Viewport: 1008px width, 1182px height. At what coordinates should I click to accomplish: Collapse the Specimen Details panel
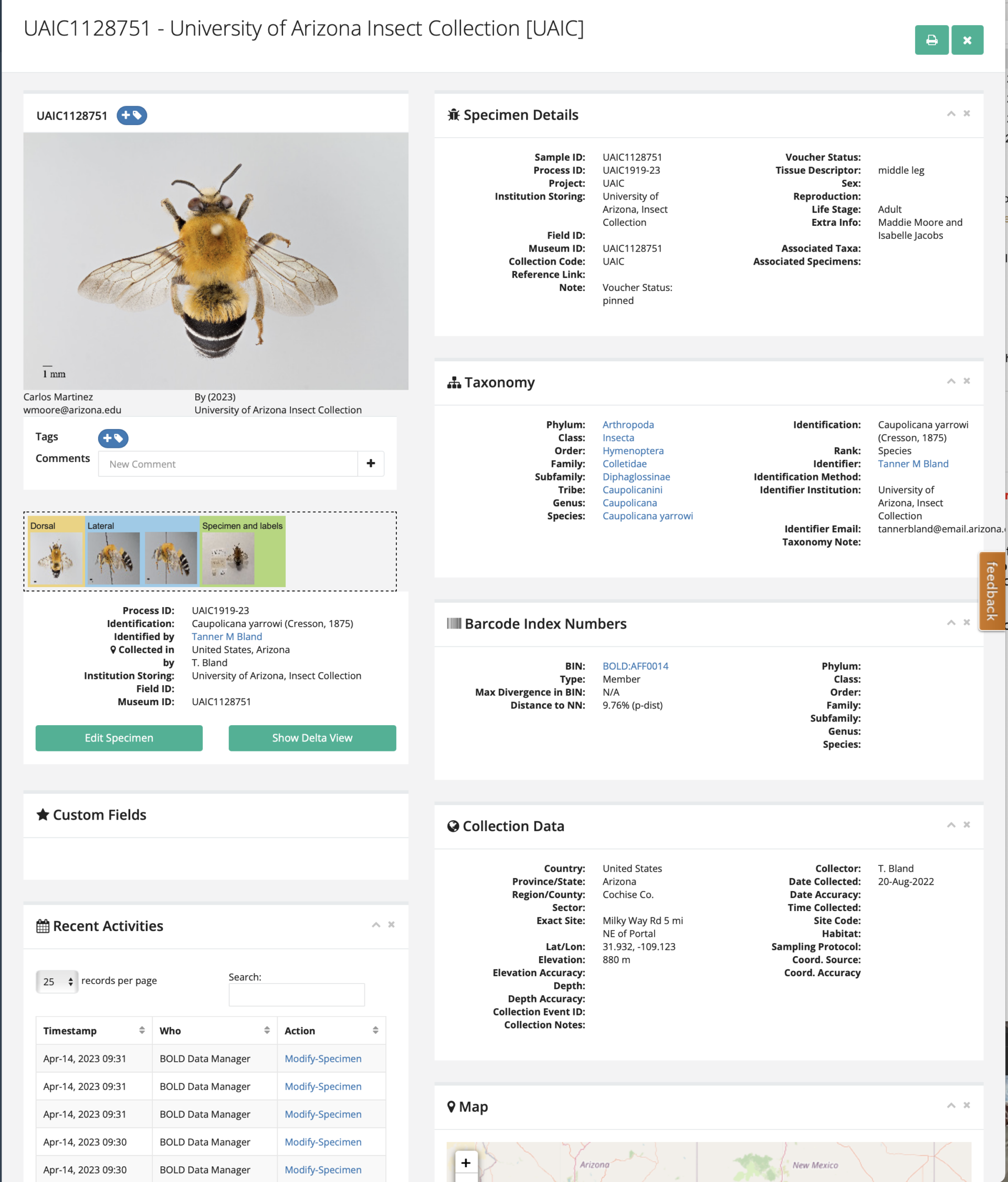tap(951, 113)
